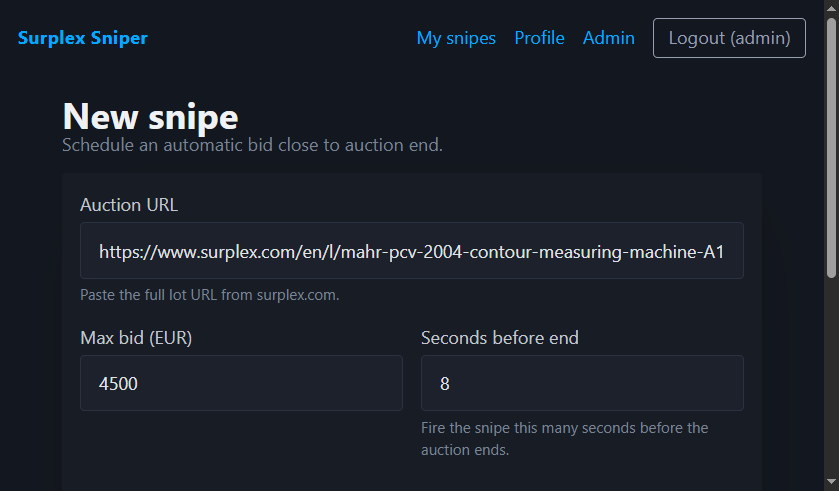Click the Surplex Sniper logo link

point(82,38)
